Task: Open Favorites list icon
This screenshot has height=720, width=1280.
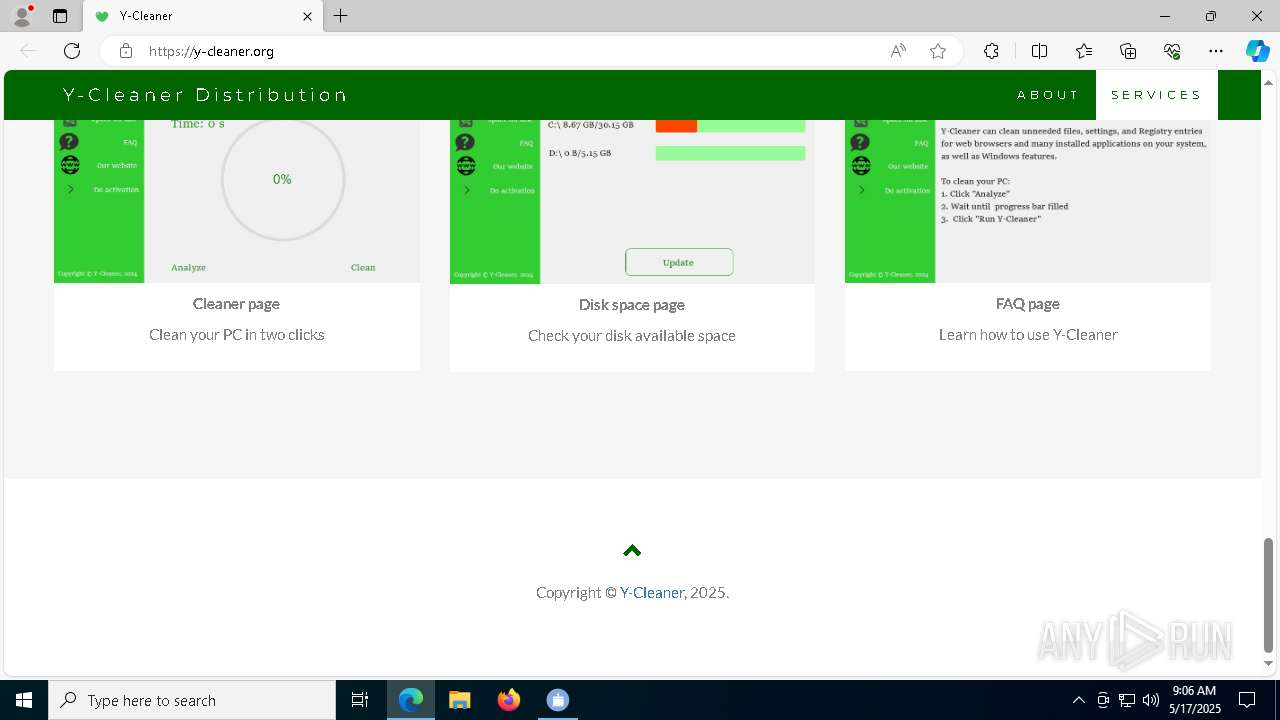Action: pos(1084,51)
